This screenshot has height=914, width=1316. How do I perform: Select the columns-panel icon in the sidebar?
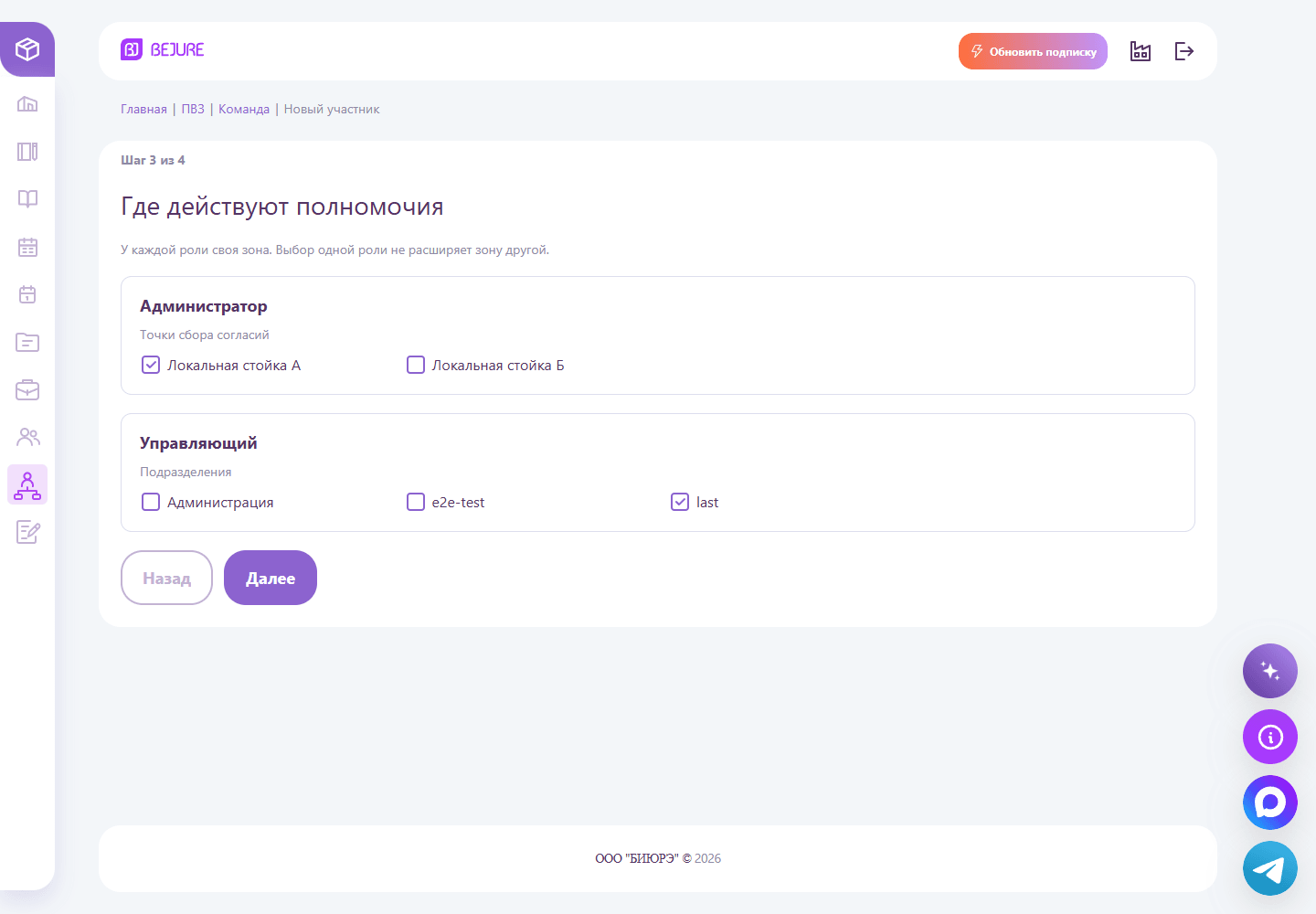[27, 152]
